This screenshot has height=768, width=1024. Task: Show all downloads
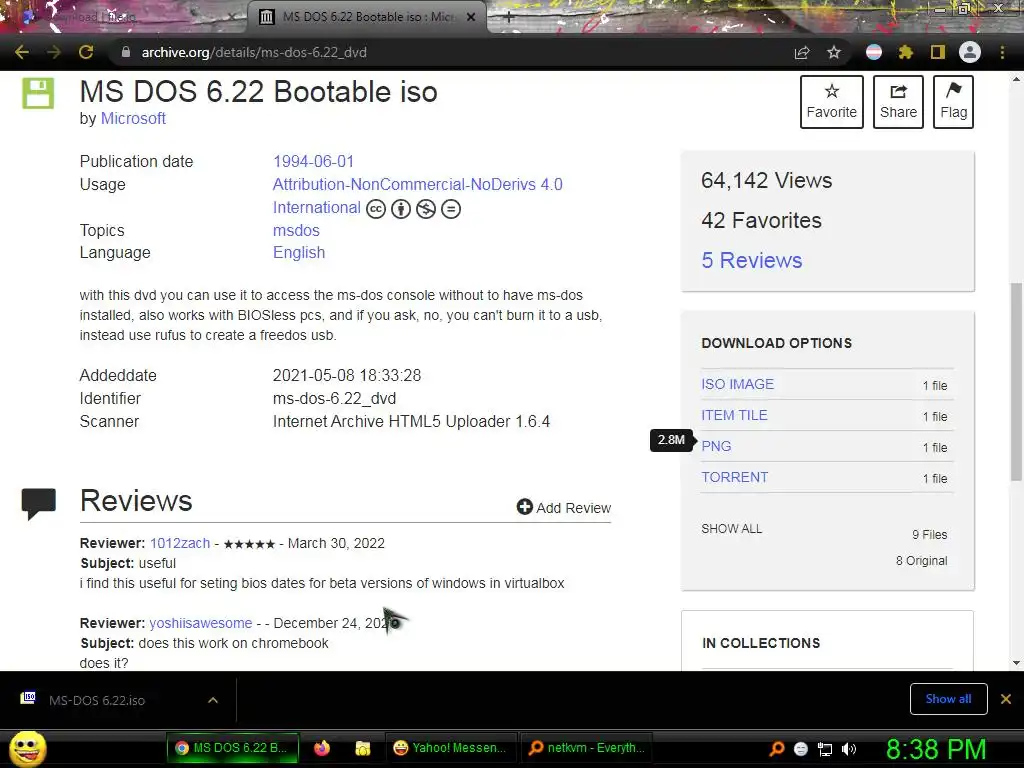click(948, 699)
